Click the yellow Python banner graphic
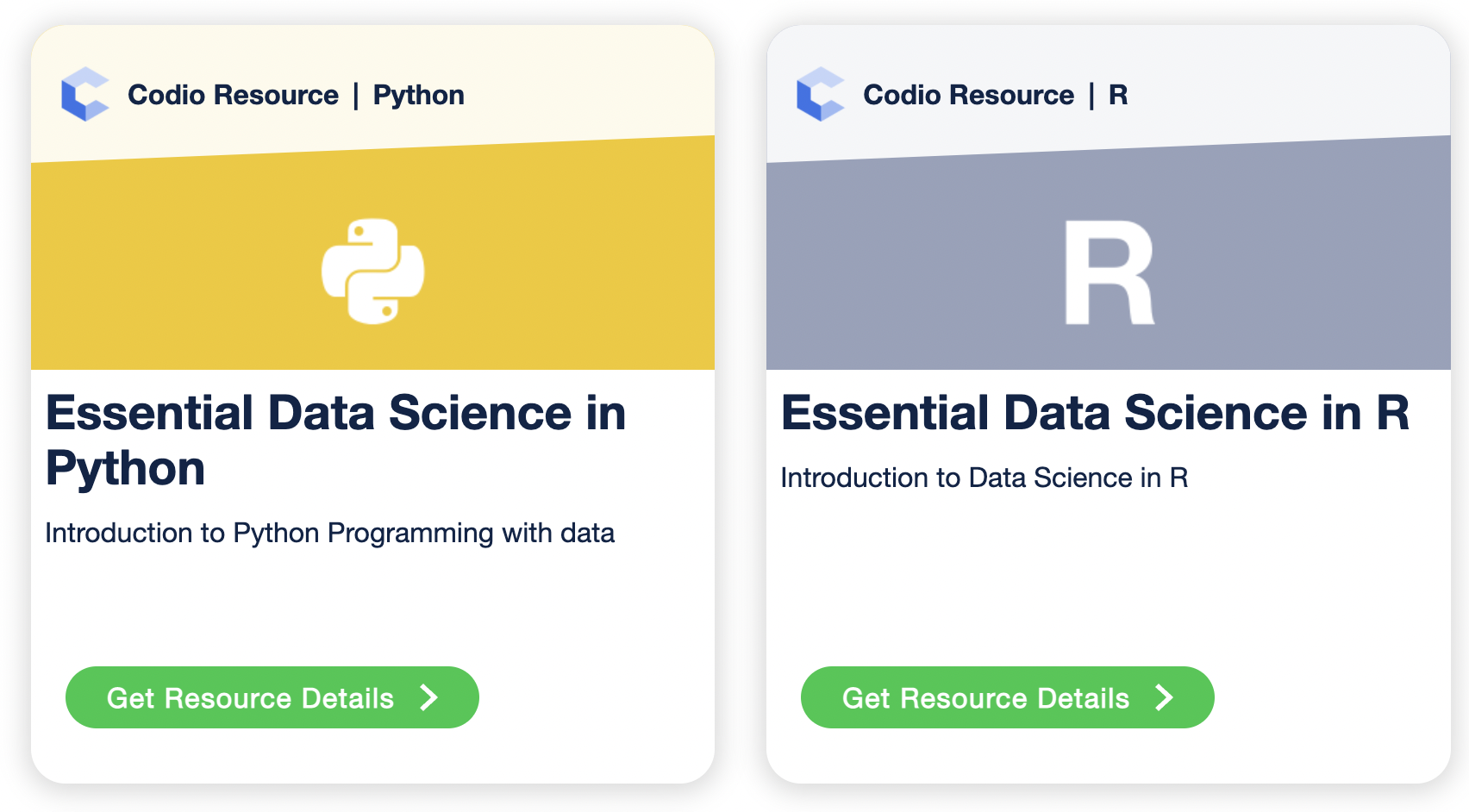The image size is (1469, 812). pos(172,259)
